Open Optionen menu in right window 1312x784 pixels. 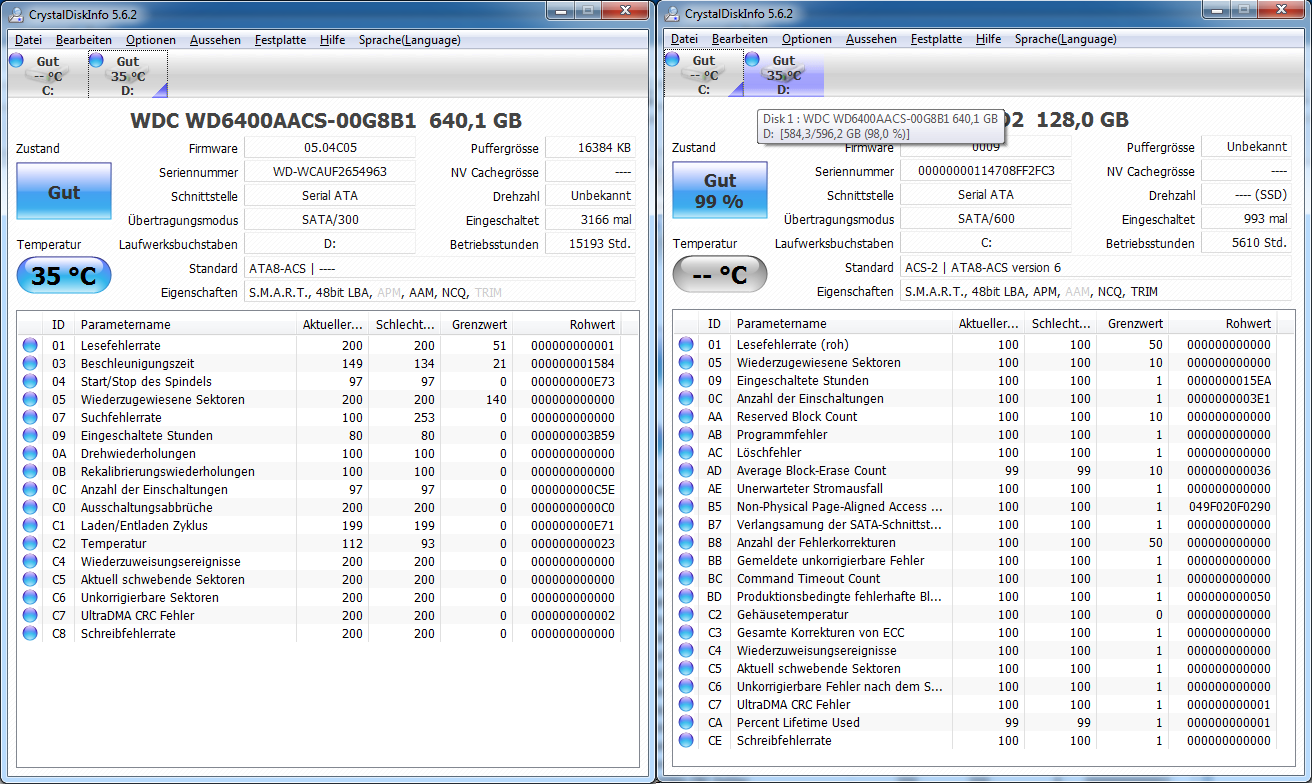tap(807, 40)
